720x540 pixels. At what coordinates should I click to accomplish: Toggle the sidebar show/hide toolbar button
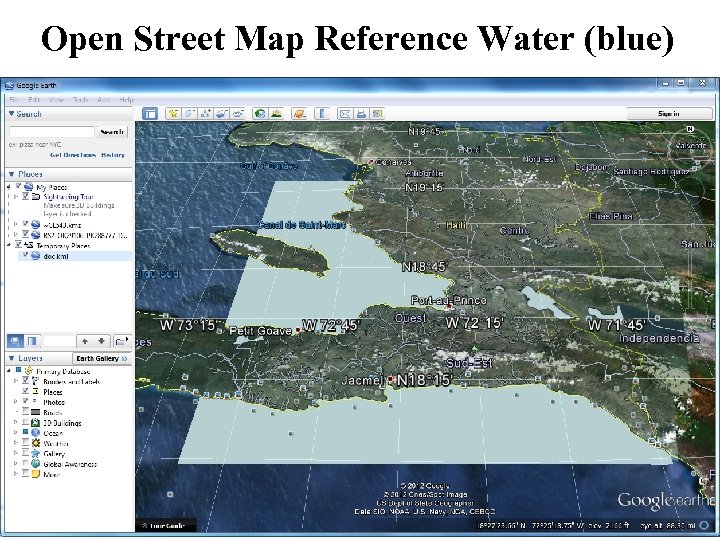click(150, 113)
